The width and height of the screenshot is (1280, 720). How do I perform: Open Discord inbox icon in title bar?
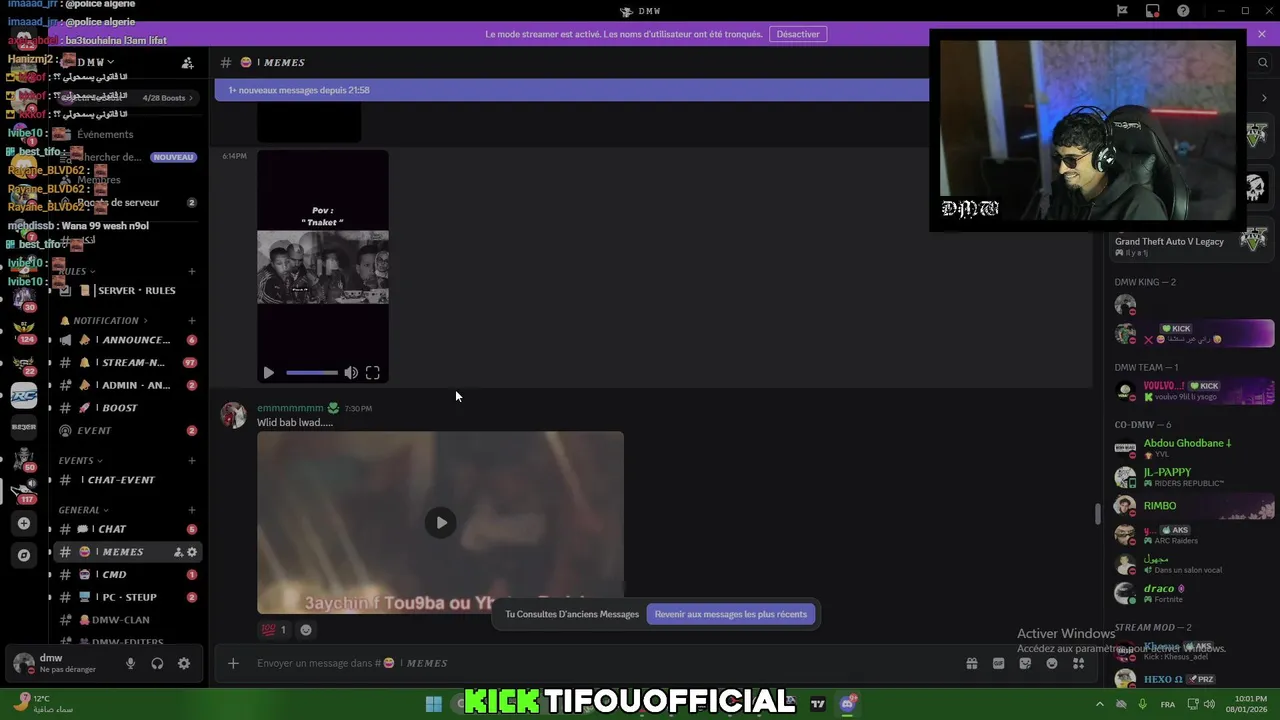click(x=1153, y=11)
